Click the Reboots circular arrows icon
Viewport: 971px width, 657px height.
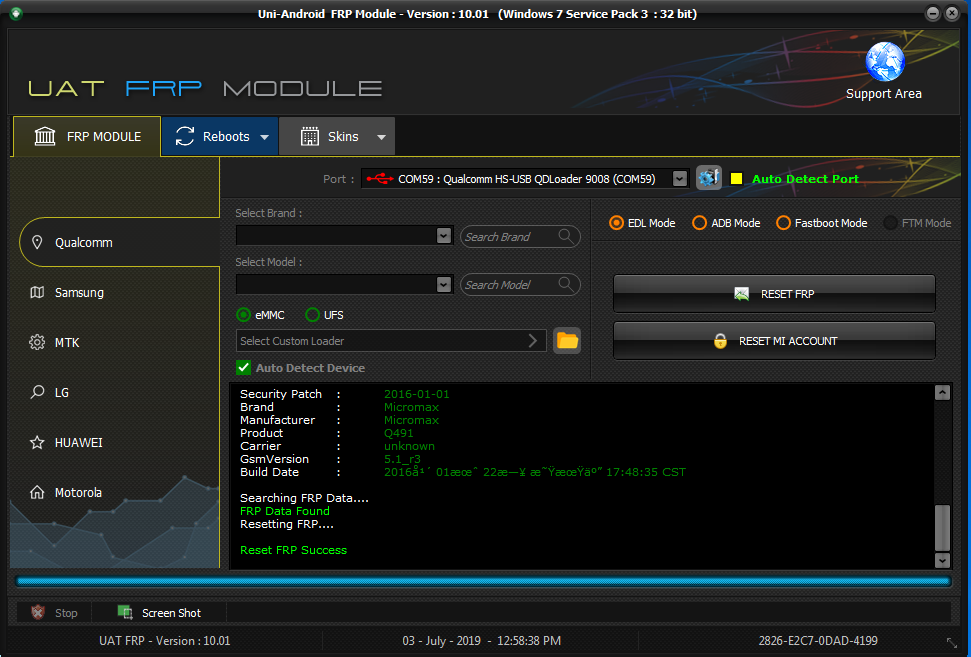(185, 136)
